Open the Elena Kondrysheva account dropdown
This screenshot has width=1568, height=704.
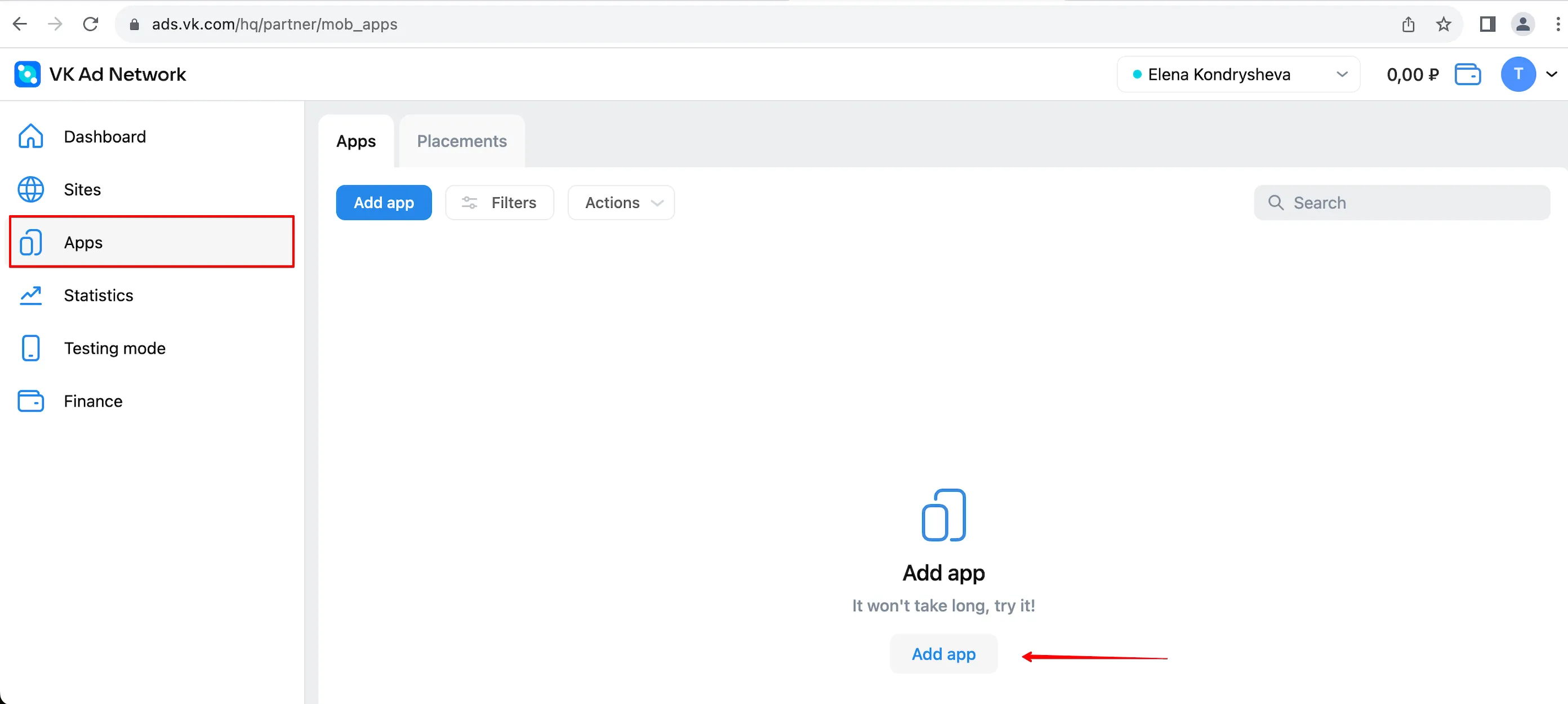click(x=1238, y=74)
